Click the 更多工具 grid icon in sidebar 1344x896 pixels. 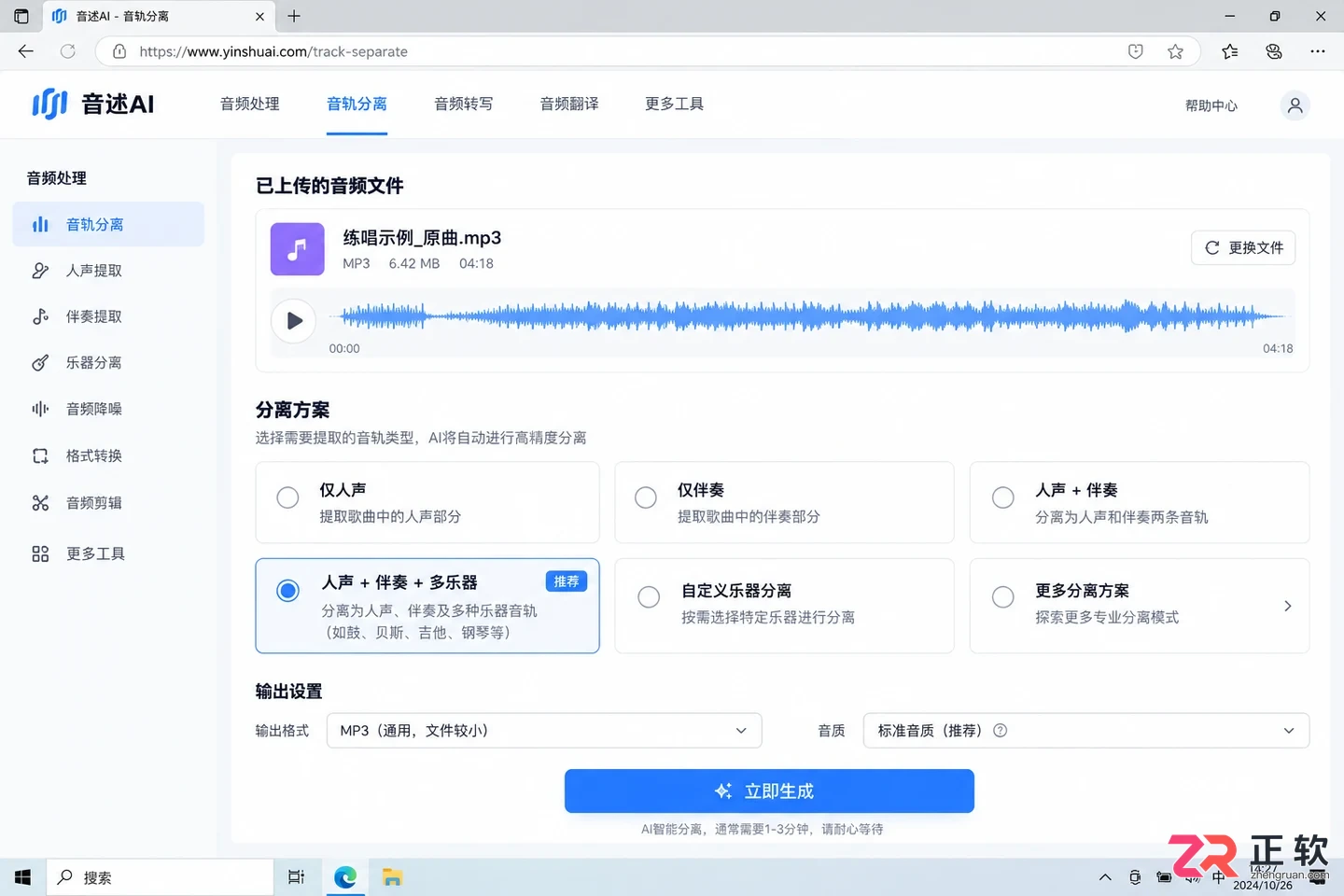pos(40,553)
